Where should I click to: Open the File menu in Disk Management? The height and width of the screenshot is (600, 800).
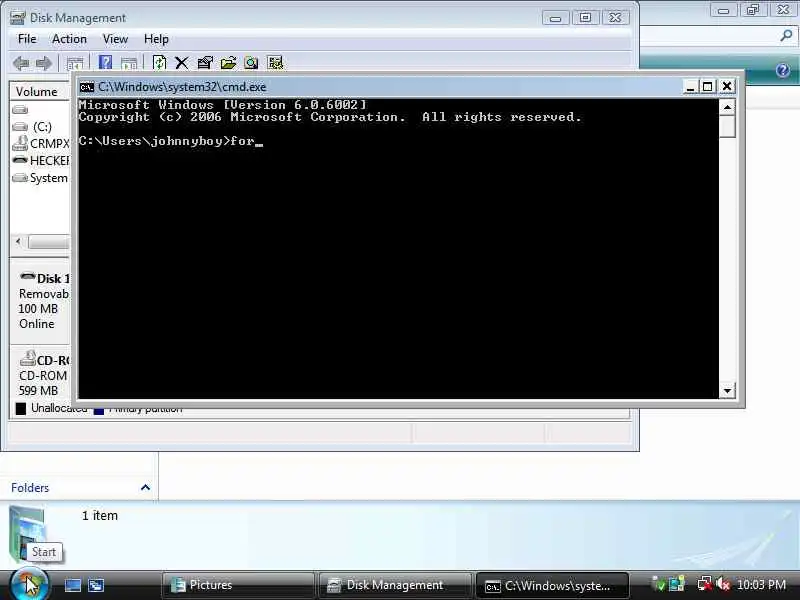pyautogui.click(x=27, y=39)
